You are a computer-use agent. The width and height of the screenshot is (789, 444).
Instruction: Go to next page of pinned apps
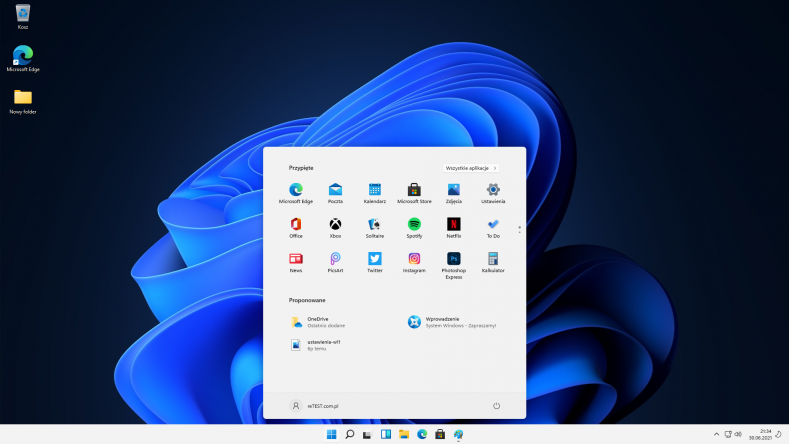coord(519,230)
